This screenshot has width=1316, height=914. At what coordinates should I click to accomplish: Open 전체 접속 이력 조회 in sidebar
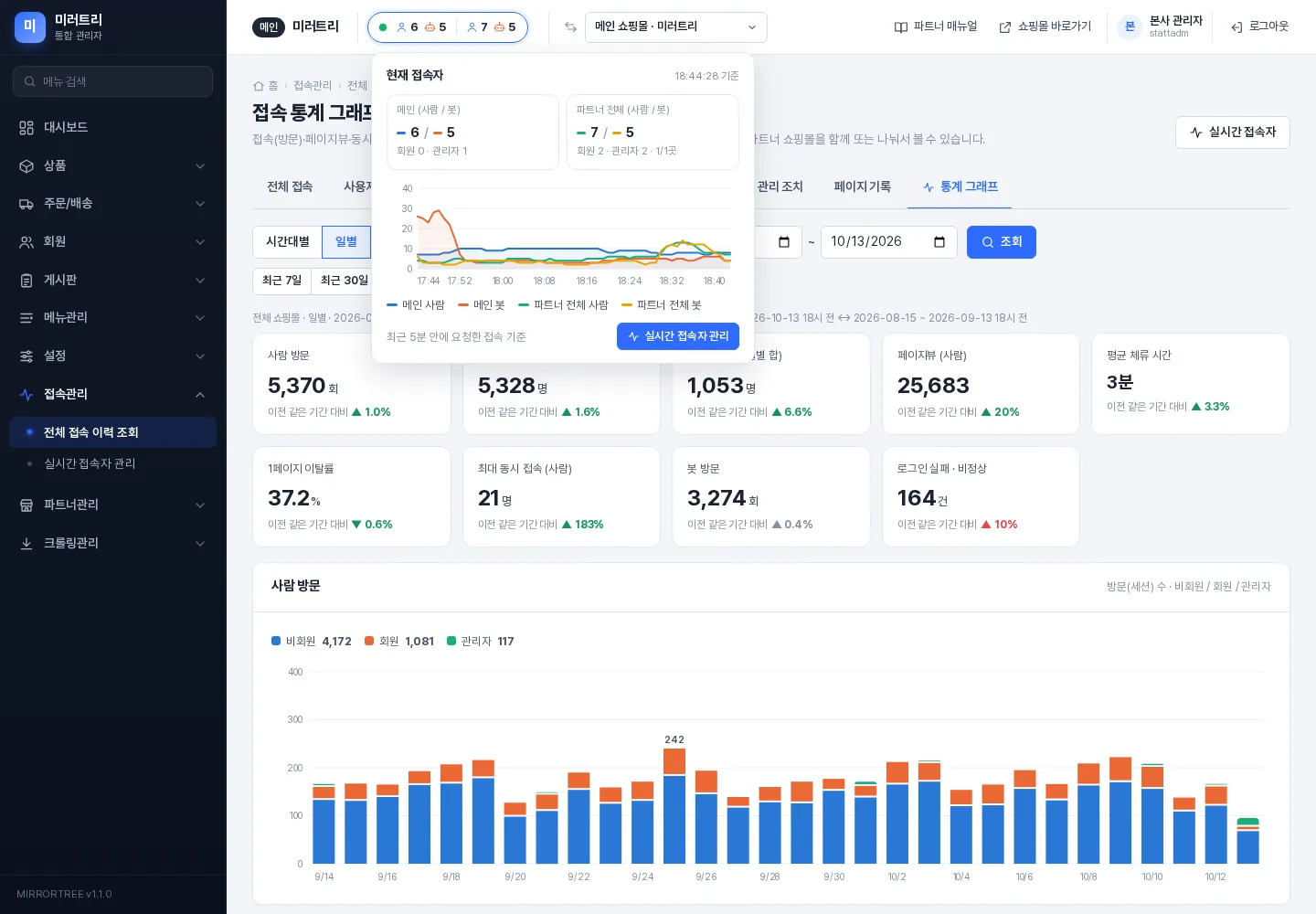point(112,432)
